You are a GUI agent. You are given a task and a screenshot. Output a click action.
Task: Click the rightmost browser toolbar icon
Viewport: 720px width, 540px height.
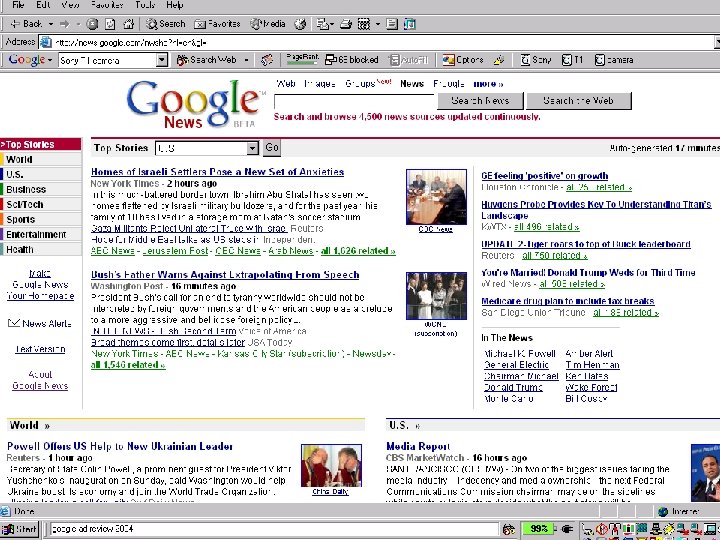[410, 24]
